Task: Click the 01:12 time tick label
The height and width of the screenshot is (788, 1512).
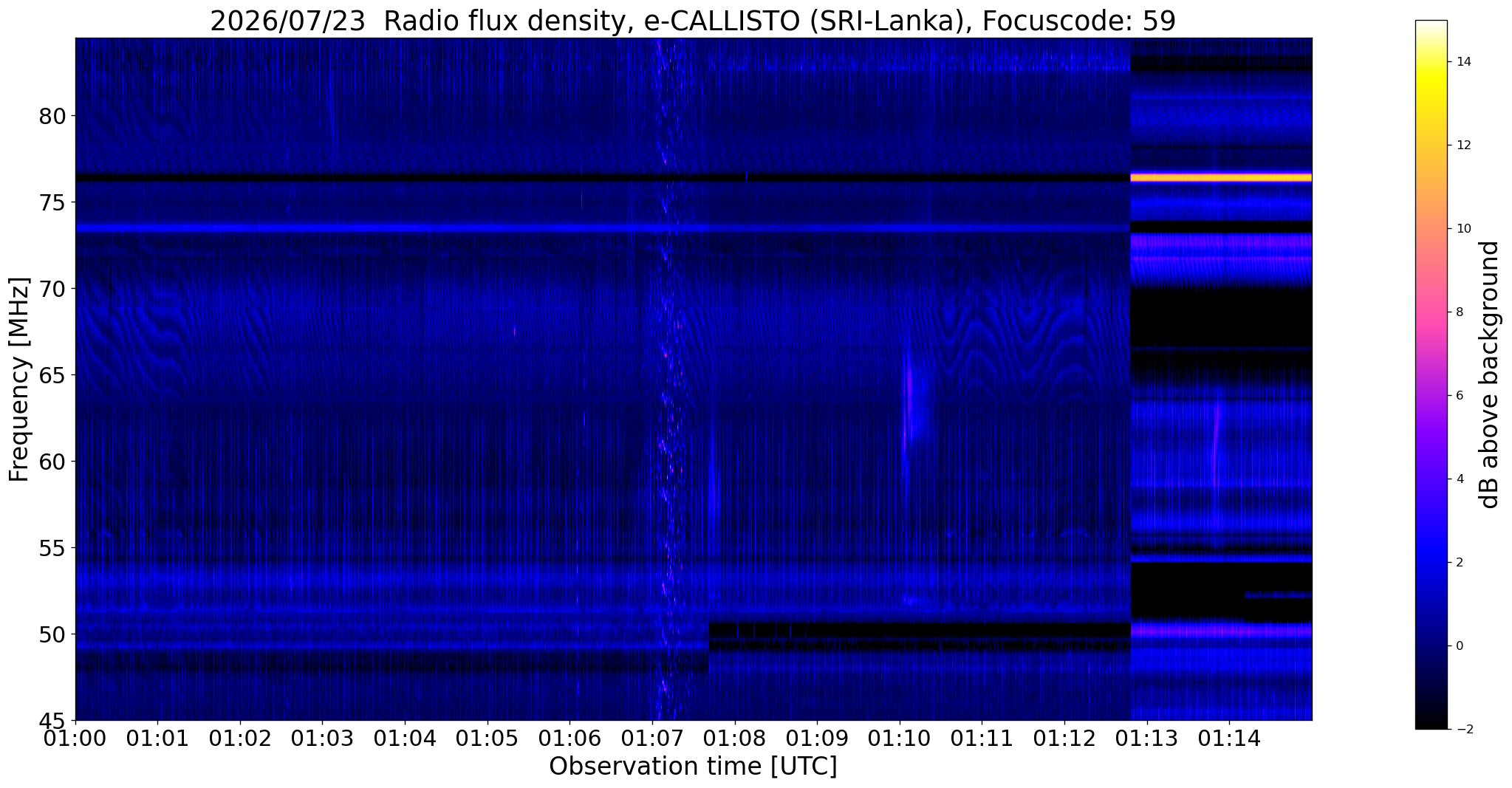Action: pyautogui.click(x=1064, y=737)
